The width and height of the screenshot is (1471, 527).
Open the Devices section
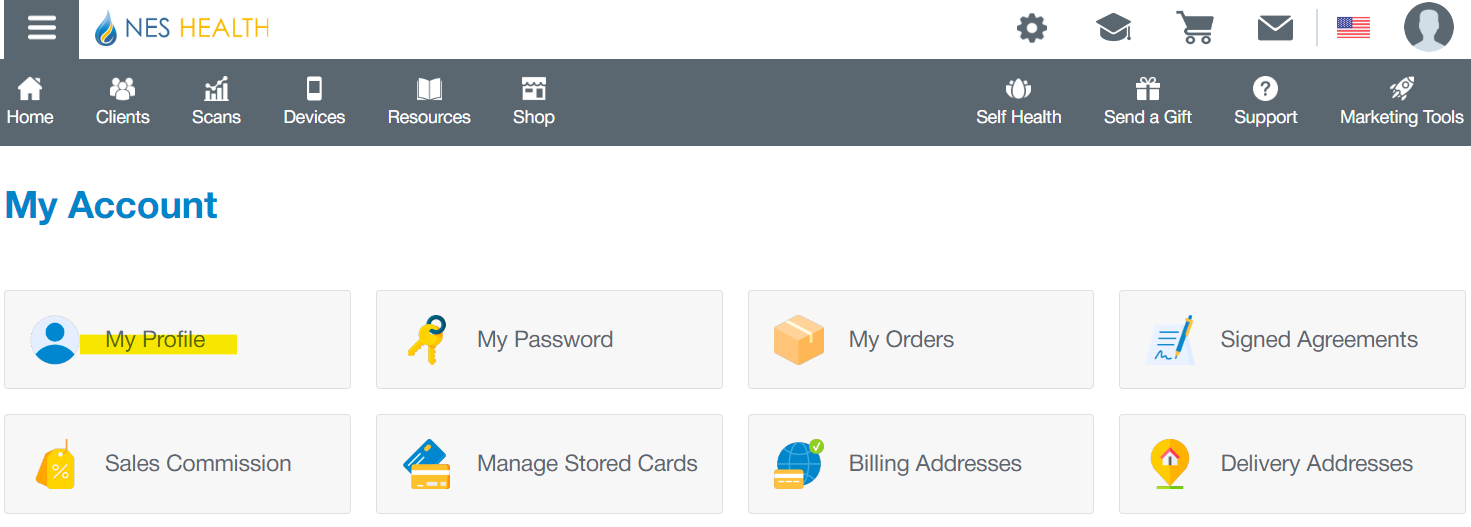coord(314,102)
